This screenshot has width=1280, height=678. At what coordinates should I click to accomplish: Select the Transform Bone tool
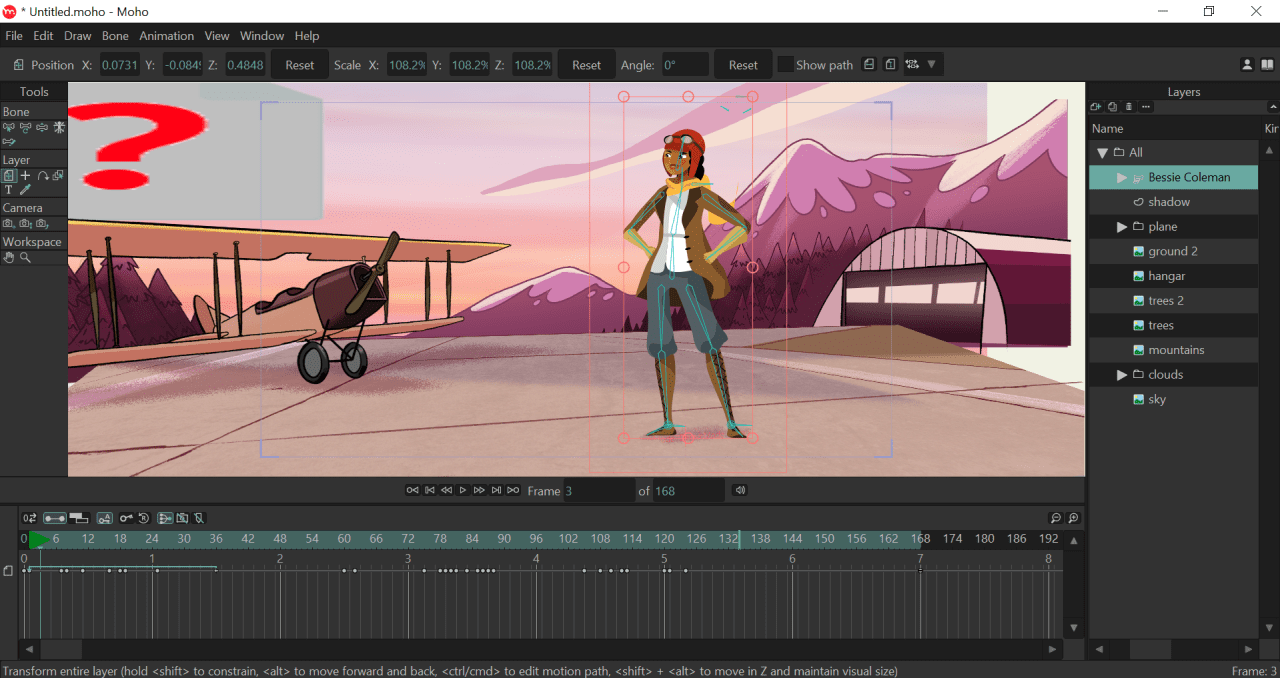(8, 127)
